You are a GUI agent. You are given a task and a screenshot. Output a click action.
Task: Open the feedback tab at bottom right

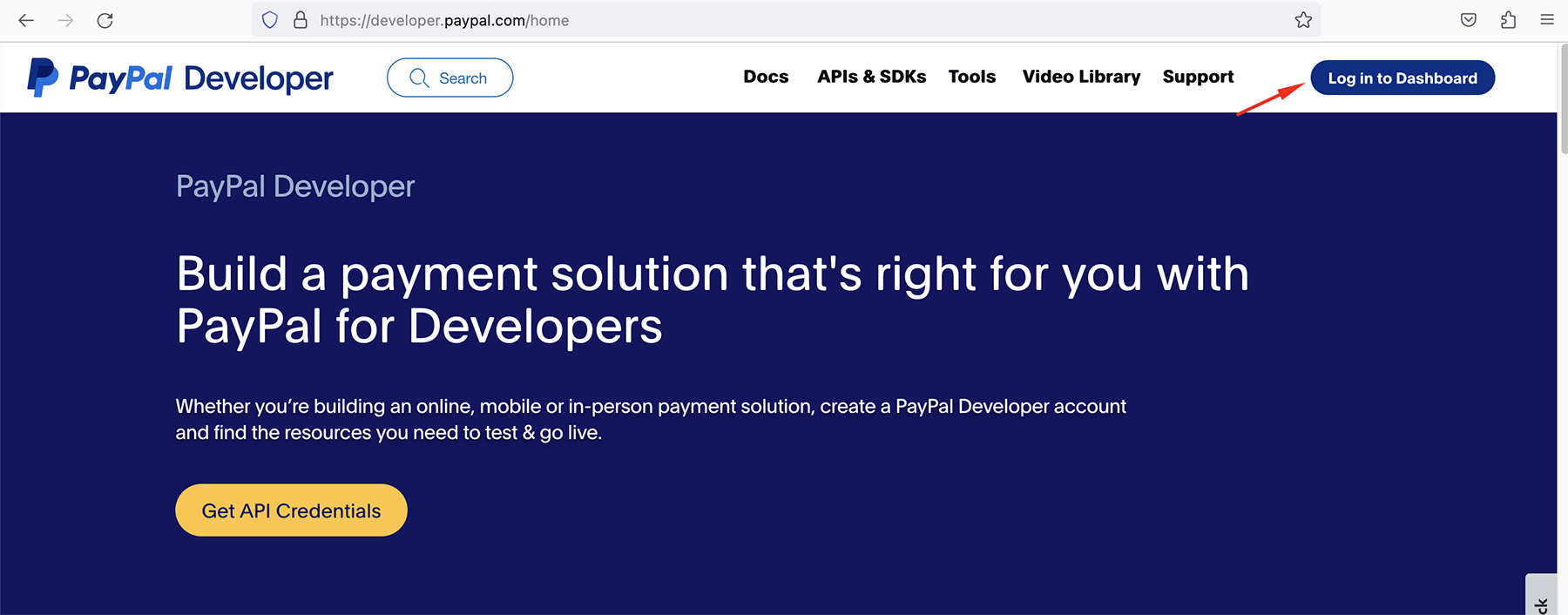coord(1542,596)
